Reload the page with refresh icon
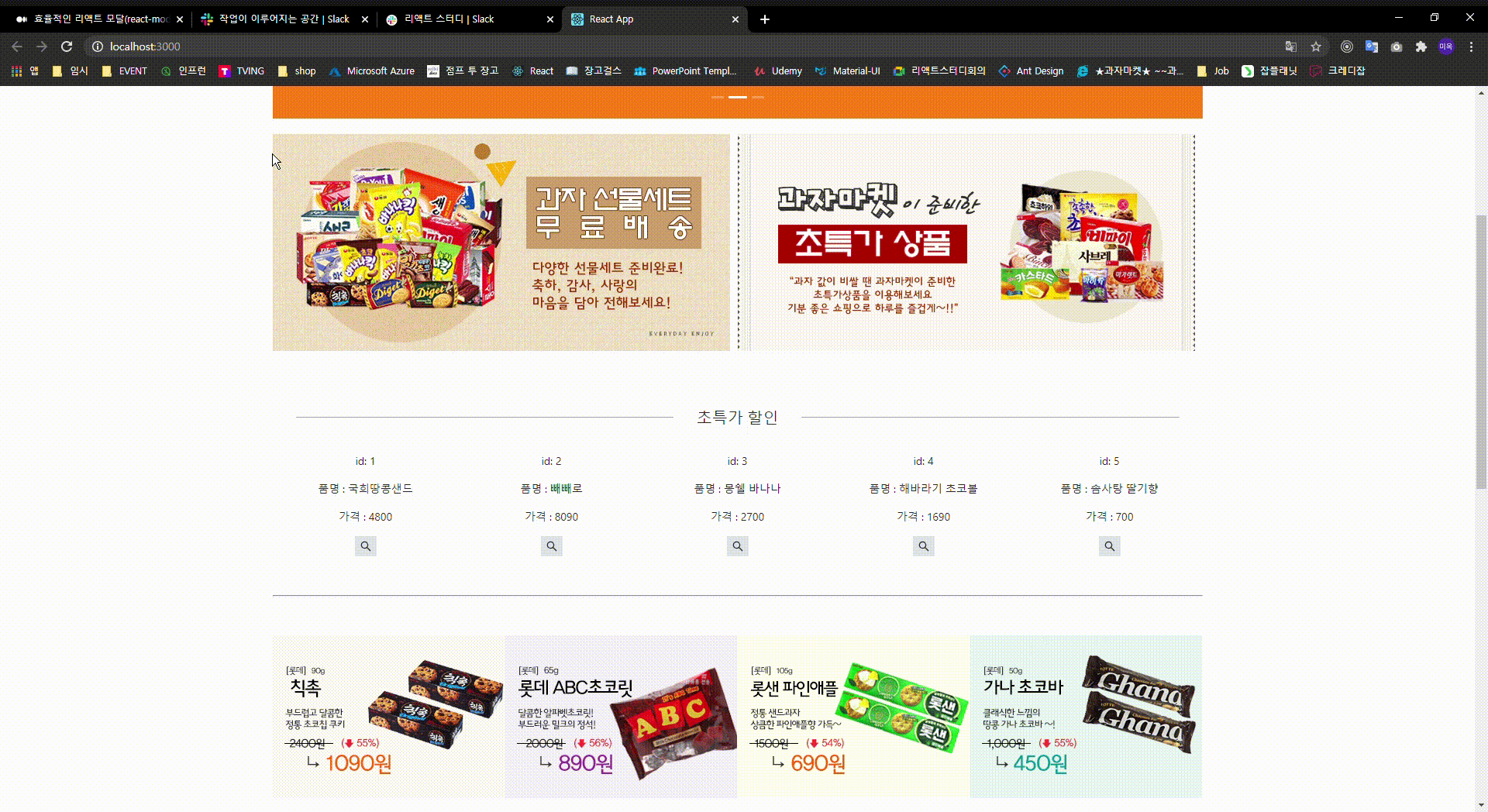Image resolution: width=1488 pixels, height=812 pixels. 67,46
